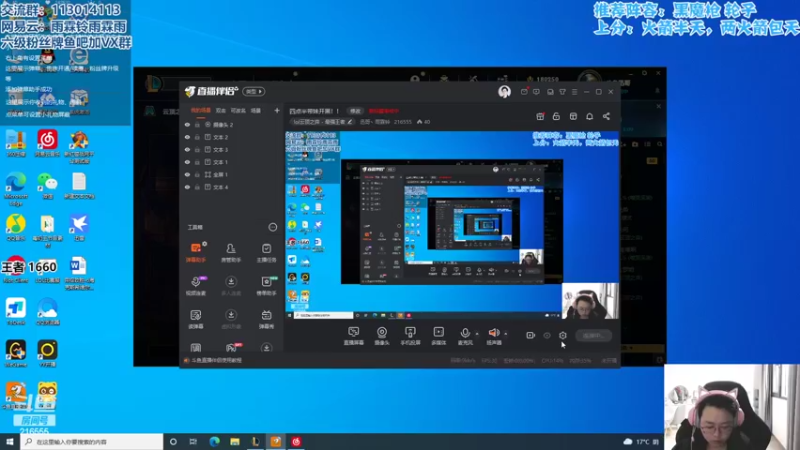The width and height of the screenshot is (800, 450).
Task: Mute the 麦克风 microphone
Action: (x=465, y=336)
